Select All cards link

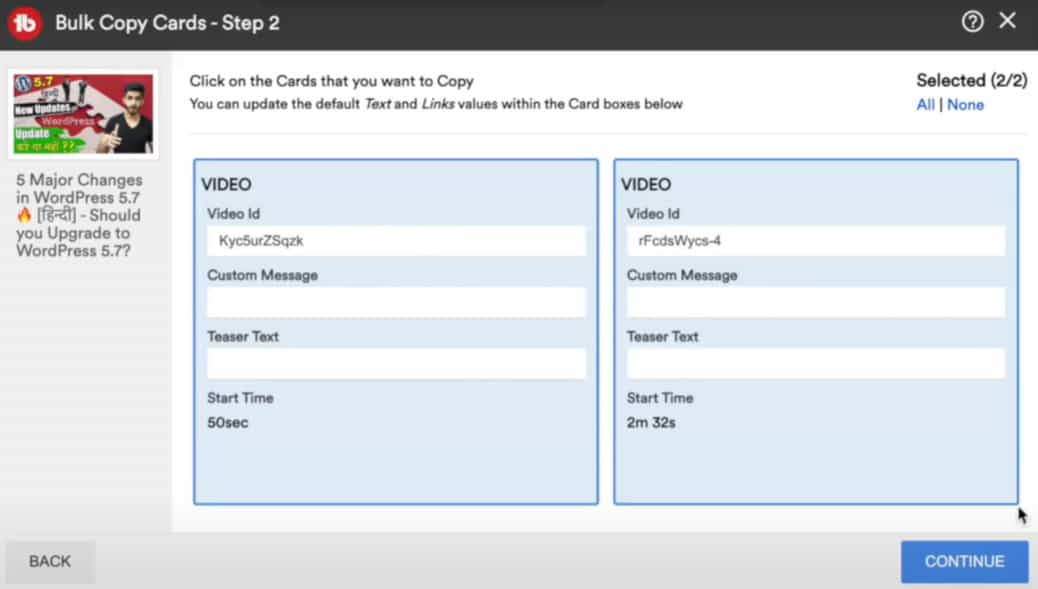click(x=925, y=105)
